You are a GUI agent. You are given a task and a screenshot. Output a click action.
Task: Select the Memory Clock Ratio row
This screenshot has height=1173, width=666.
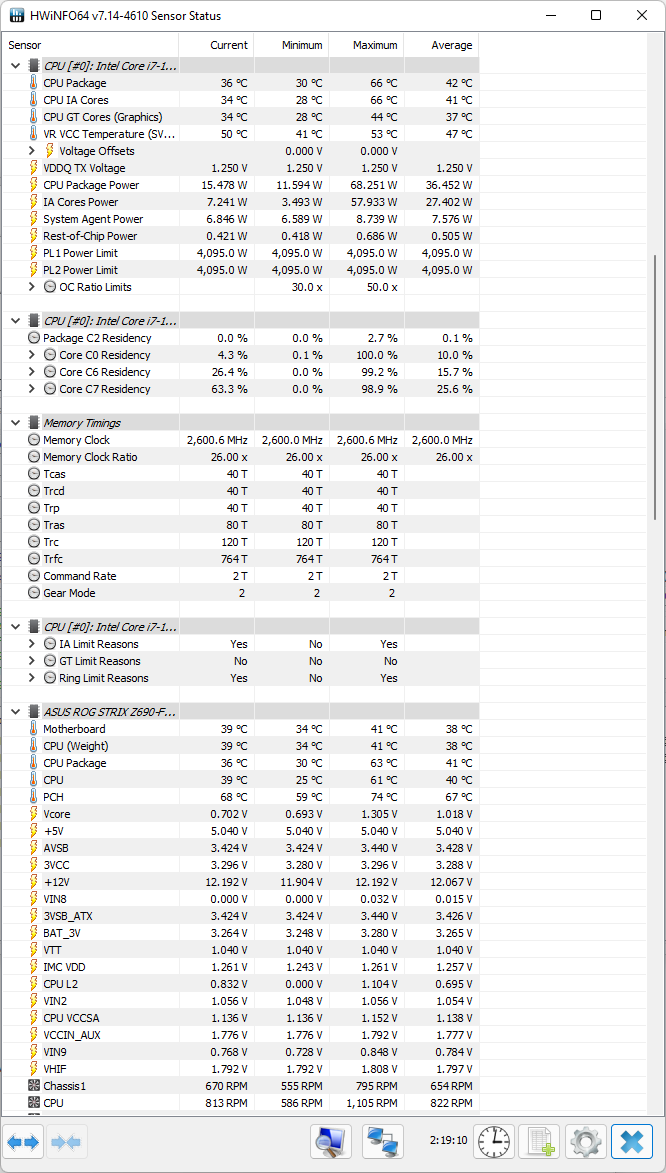240,456
